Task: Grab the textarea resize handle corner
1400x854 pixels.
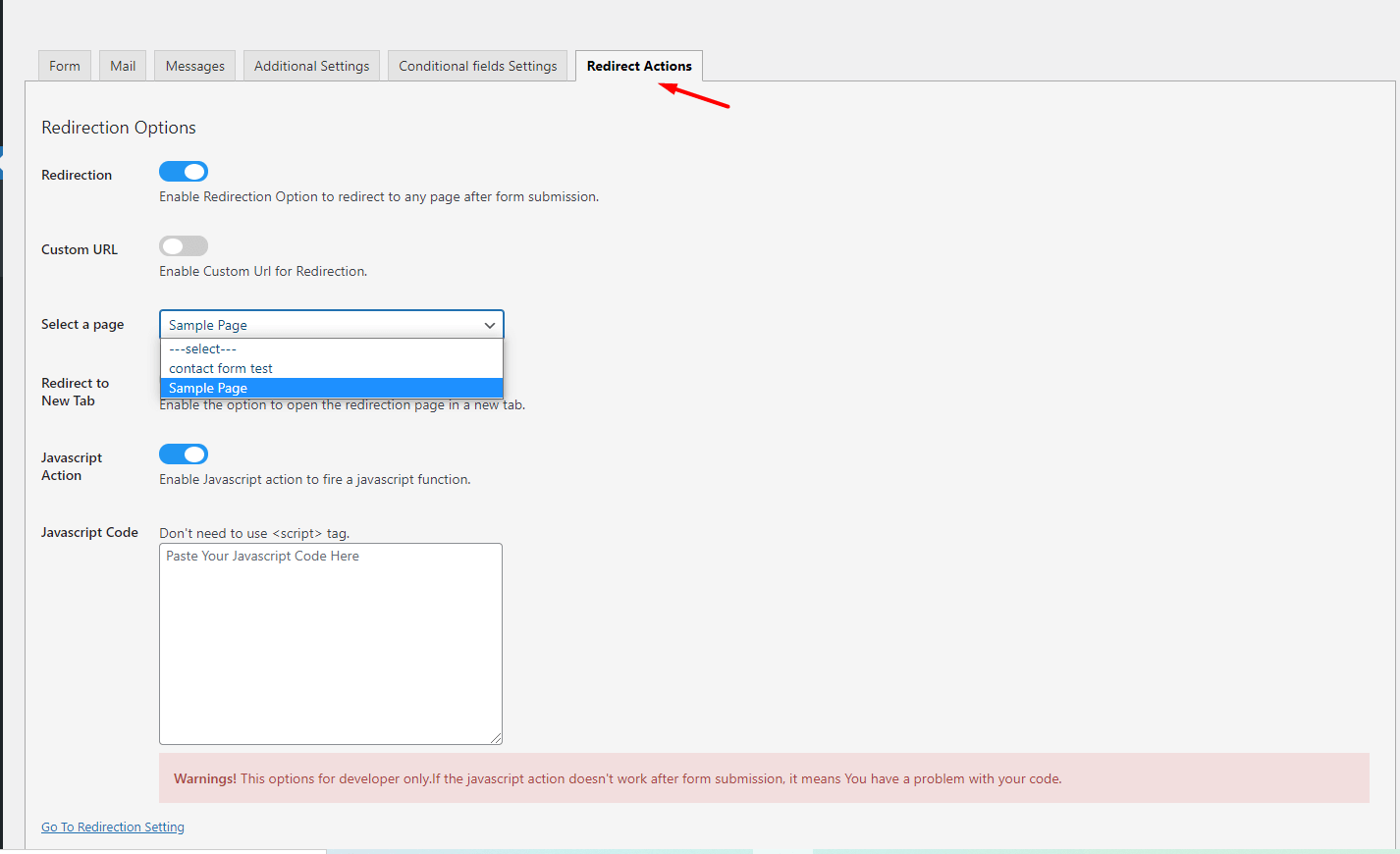Action: tap(497, 738)
